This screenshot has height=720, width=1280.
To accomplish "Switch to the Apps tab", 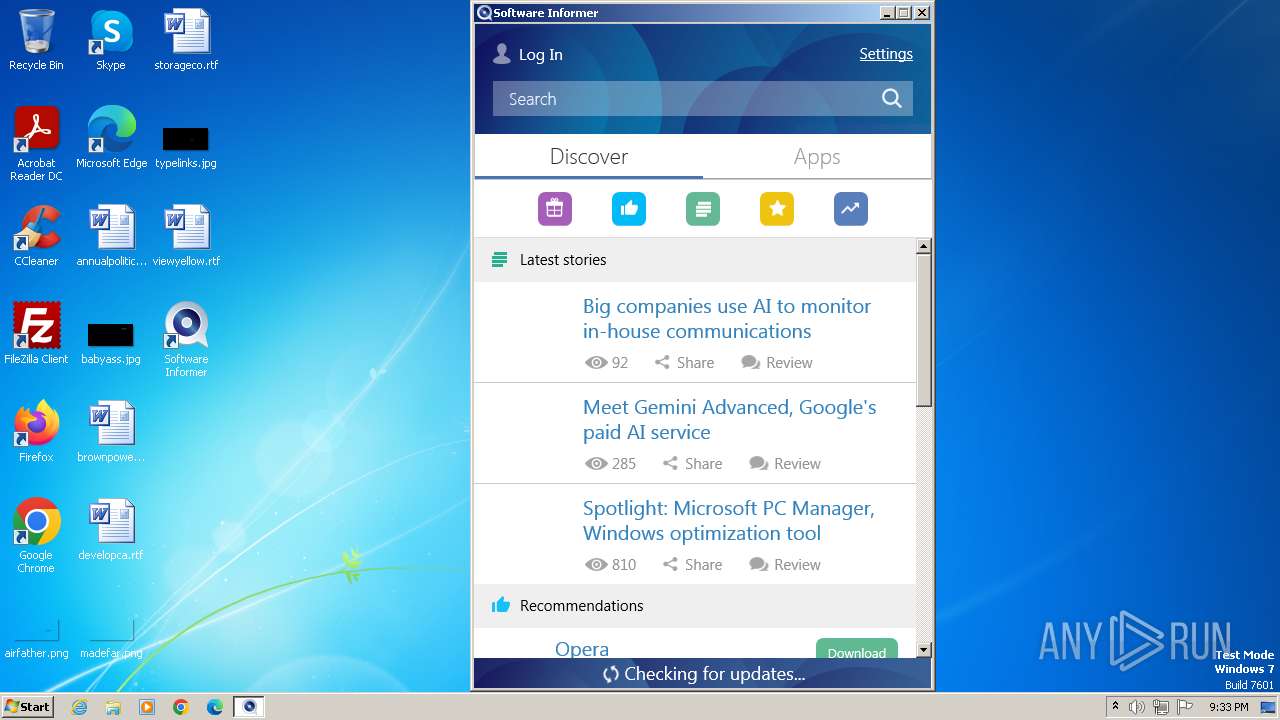I will pyautogui.click(x=817, y=156).
